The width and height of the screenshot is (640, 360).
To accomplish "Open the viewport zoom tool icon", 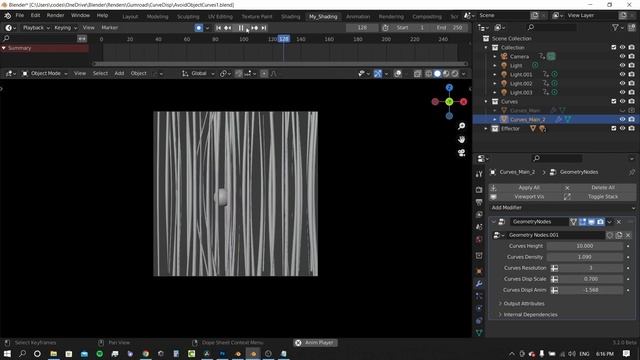I will tap(461, 126).
